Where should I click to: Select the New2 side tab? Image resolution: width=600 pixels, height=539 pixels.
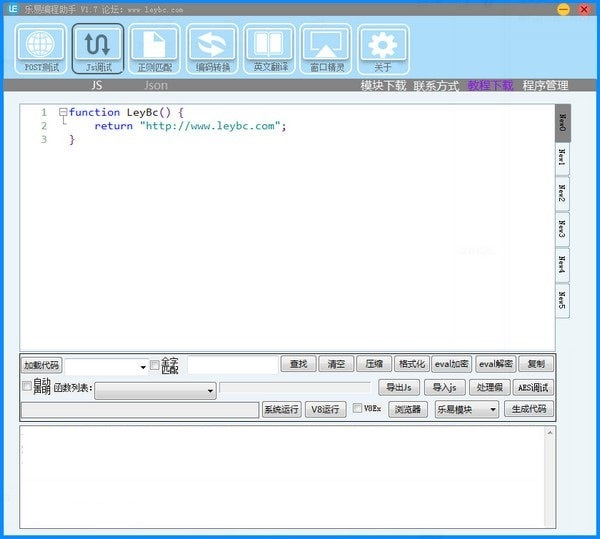562,194
